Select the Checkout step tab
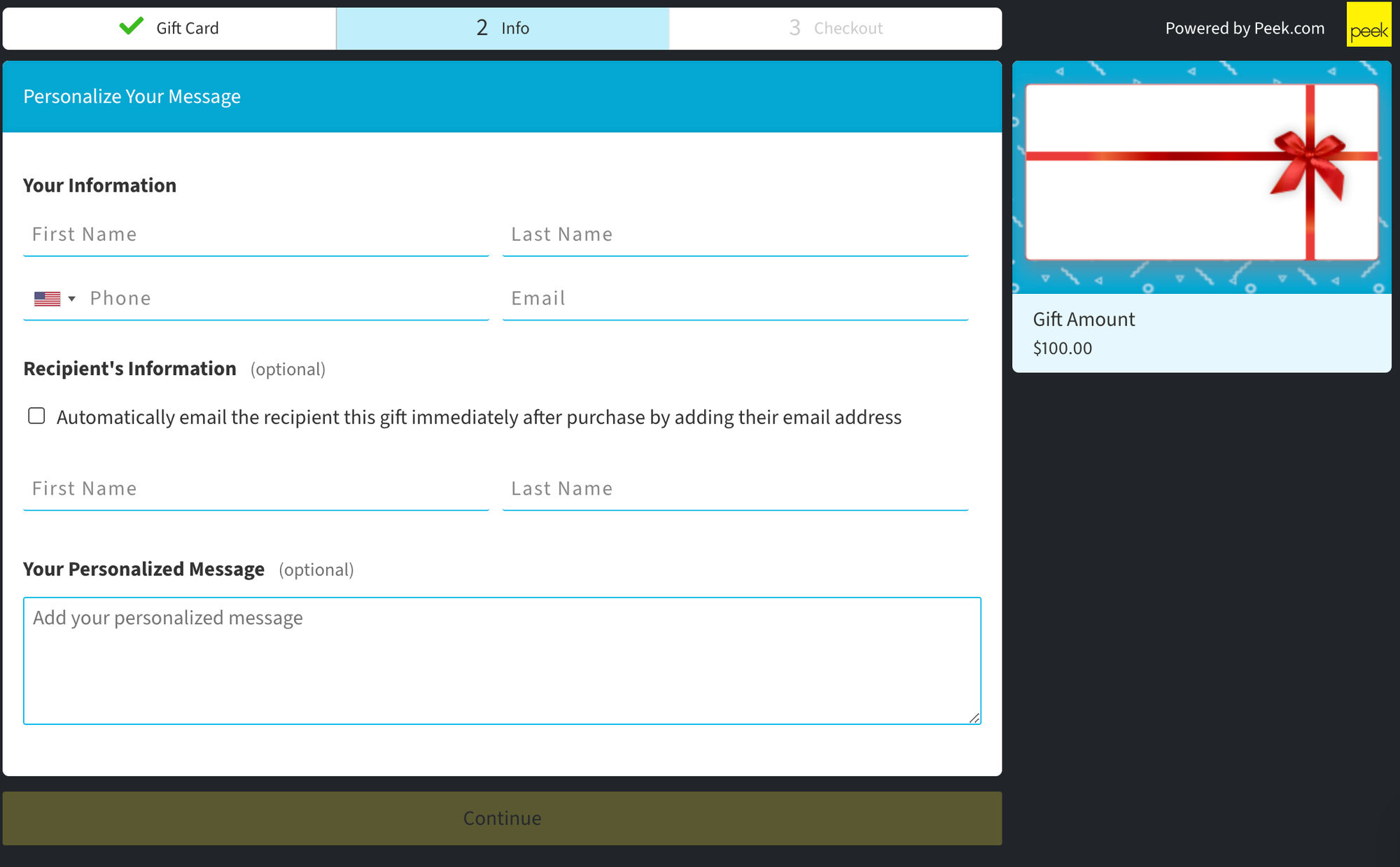 coord(835,29)
